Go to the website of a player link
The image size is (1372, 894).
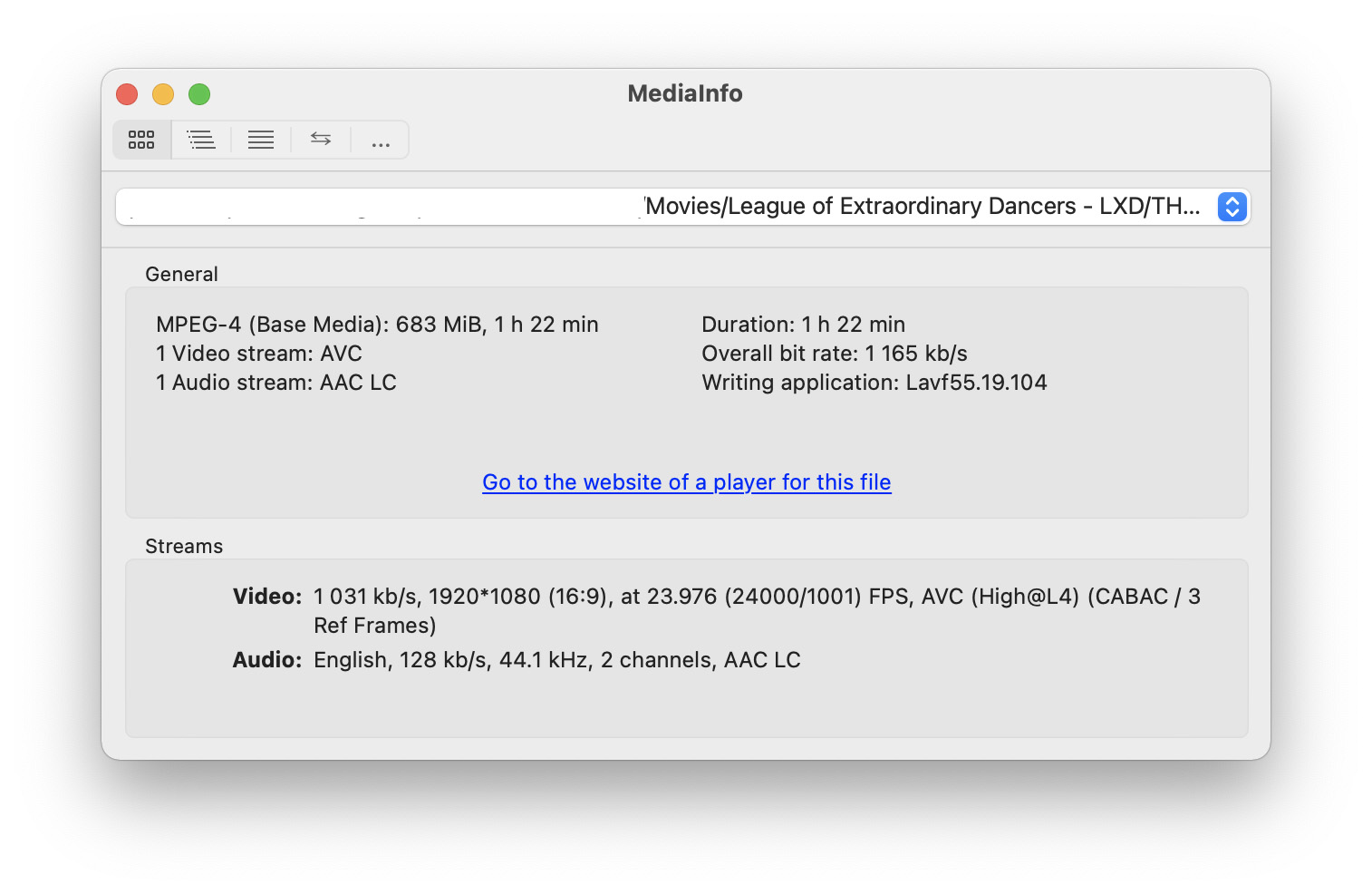click(x=686, y=482)
